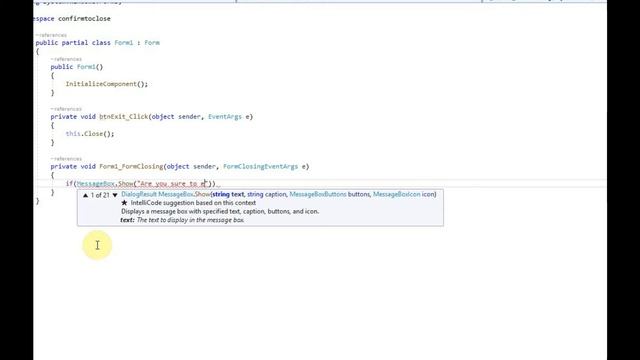Click 'object sender' in Form1_FormClosing signature
Viewport: 640px width, 360px height.
point(191,167)
